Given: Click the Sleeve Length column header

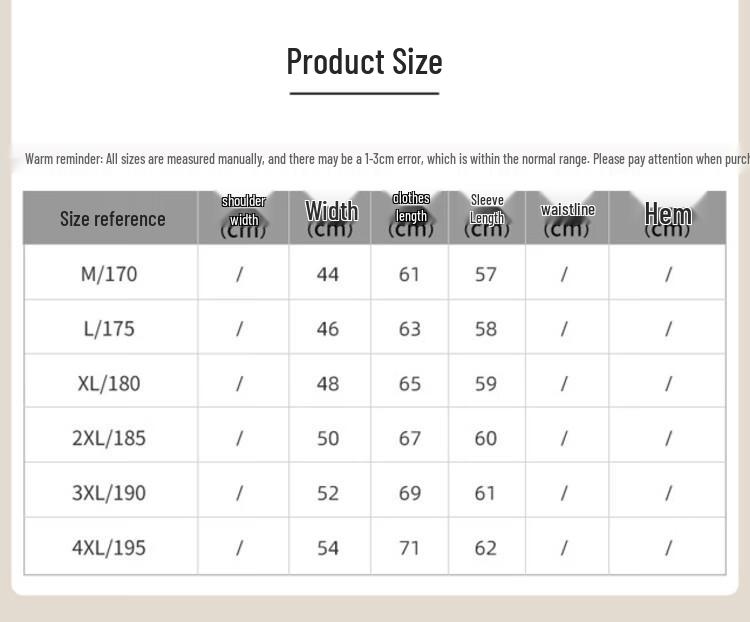Looking at the screenshot, I should click(x=487, y=215).
